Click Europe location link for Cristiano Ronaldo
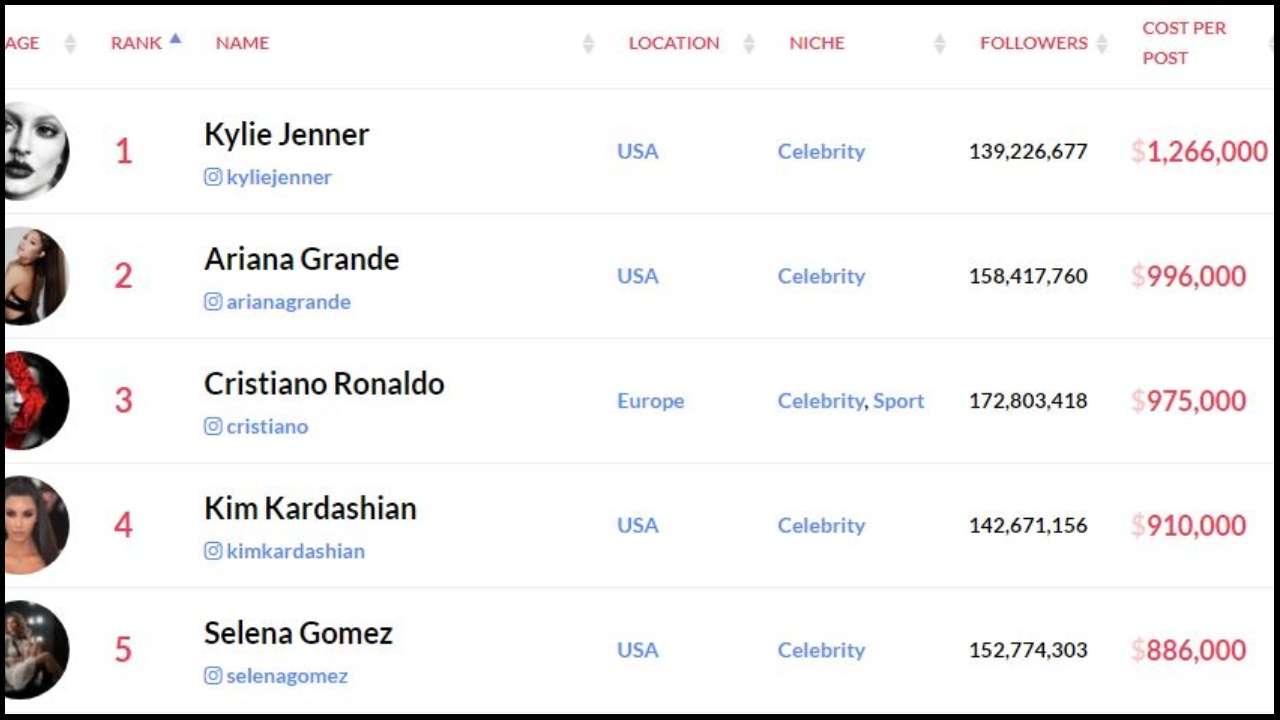1280x720 pixels. pyautogui.click(x=651, y=401)
